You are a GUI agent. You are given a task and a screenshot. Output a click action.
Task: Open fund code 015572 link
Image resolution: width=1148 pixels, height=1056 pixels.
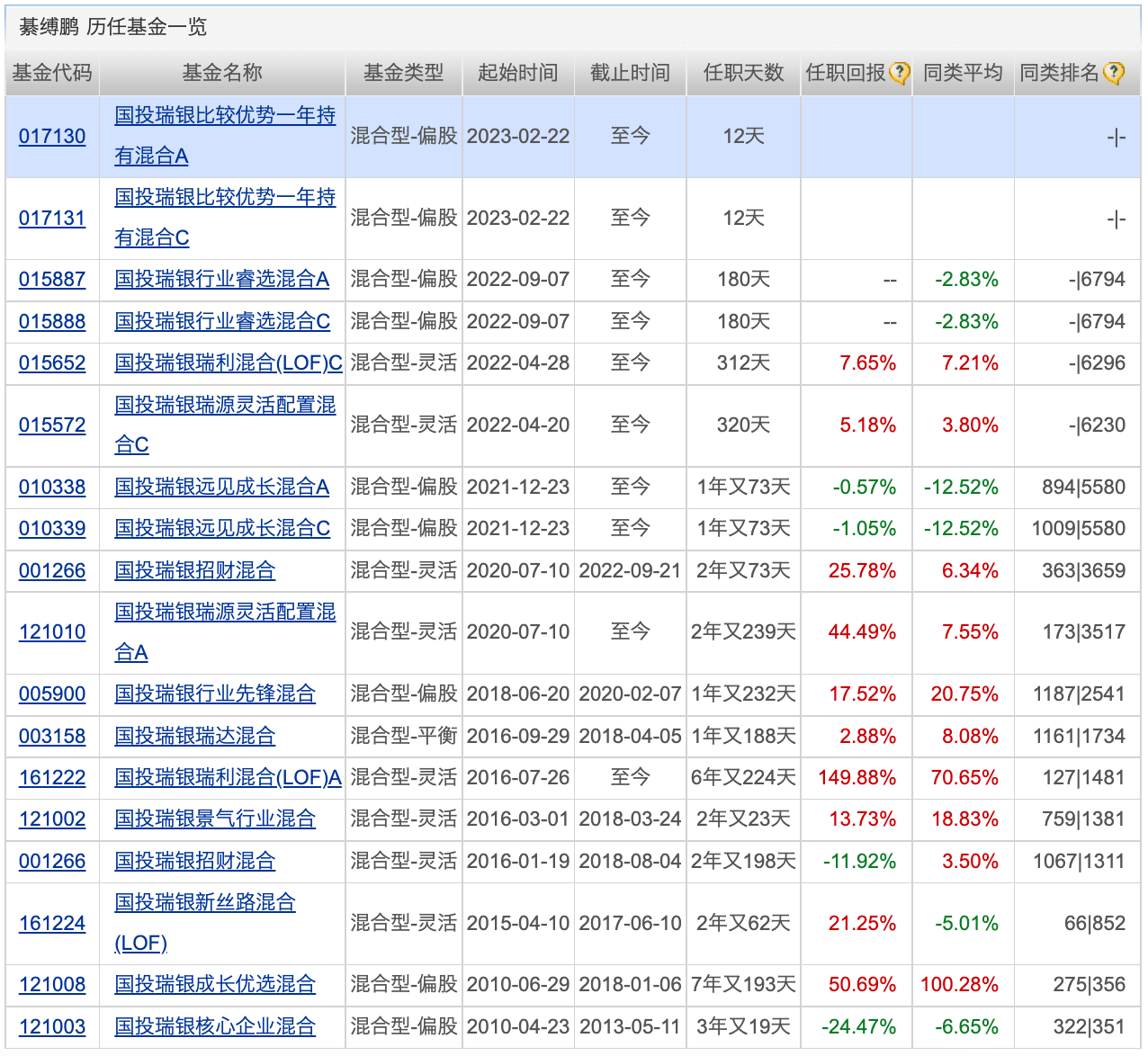tap(52, 425)
